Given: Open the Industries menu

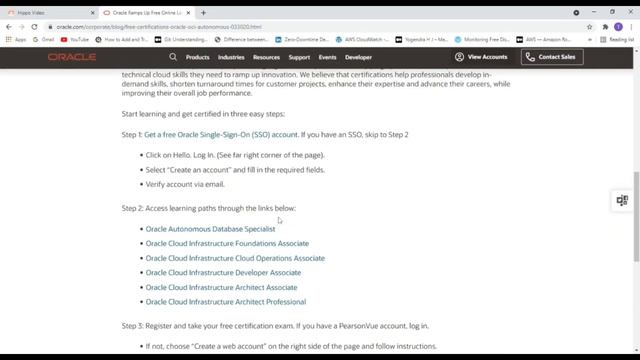Looking at the screenshot, I should tap(231, 58).
